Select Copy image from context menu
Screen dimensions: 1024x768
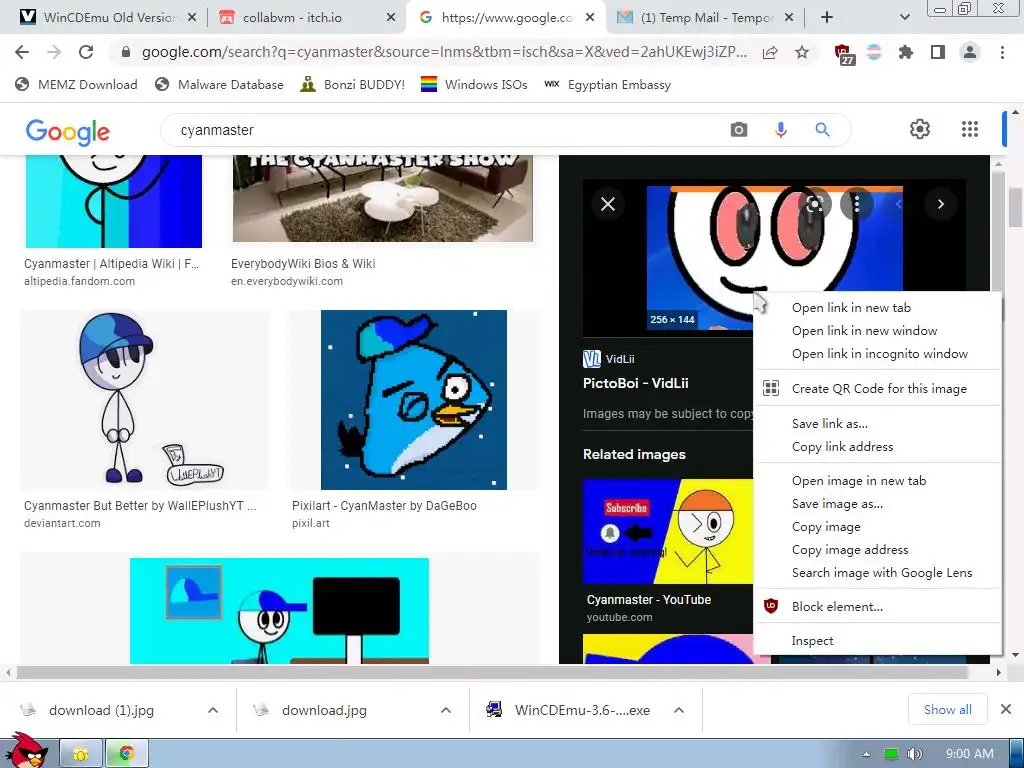coord(878,527)
